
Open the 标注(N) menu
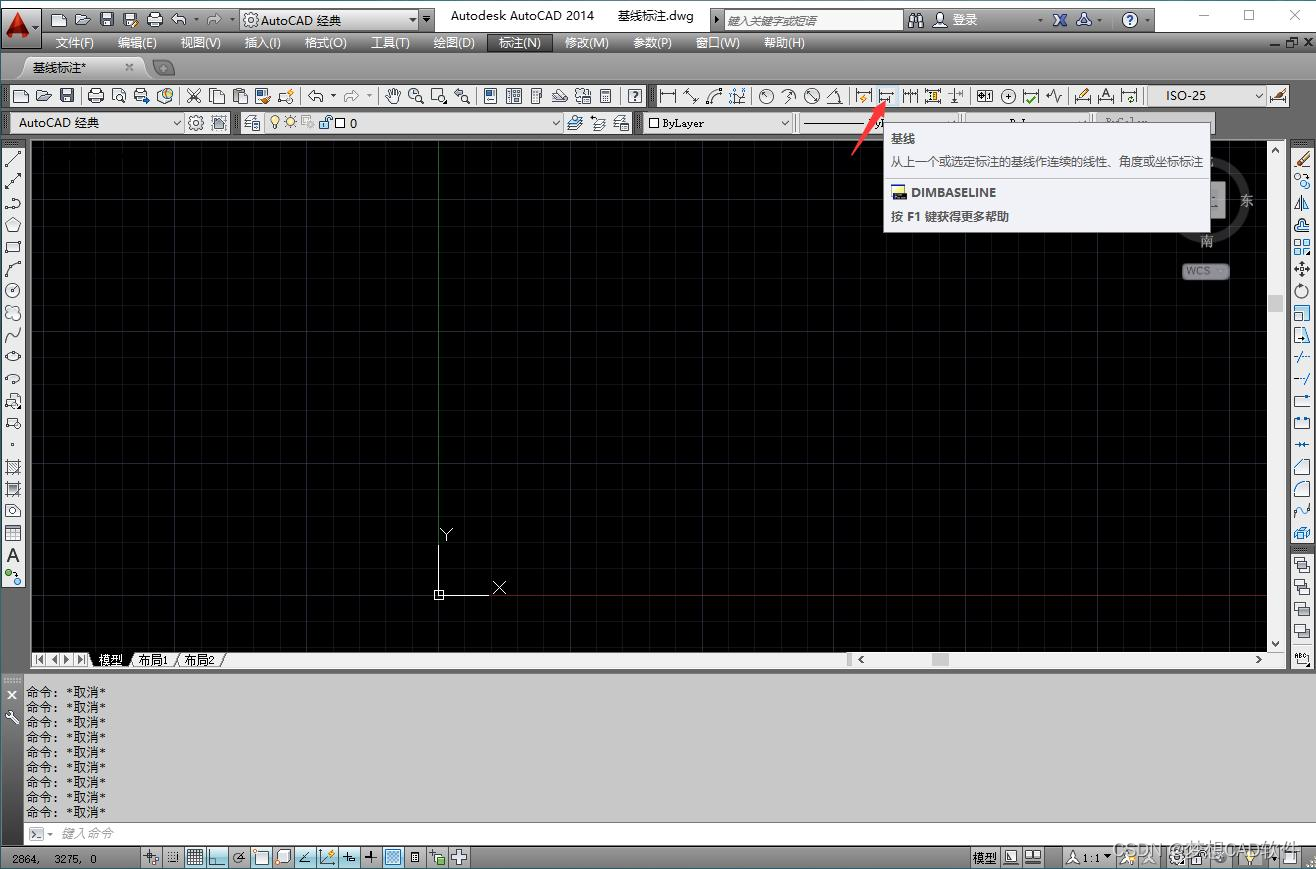coord(519,42)
